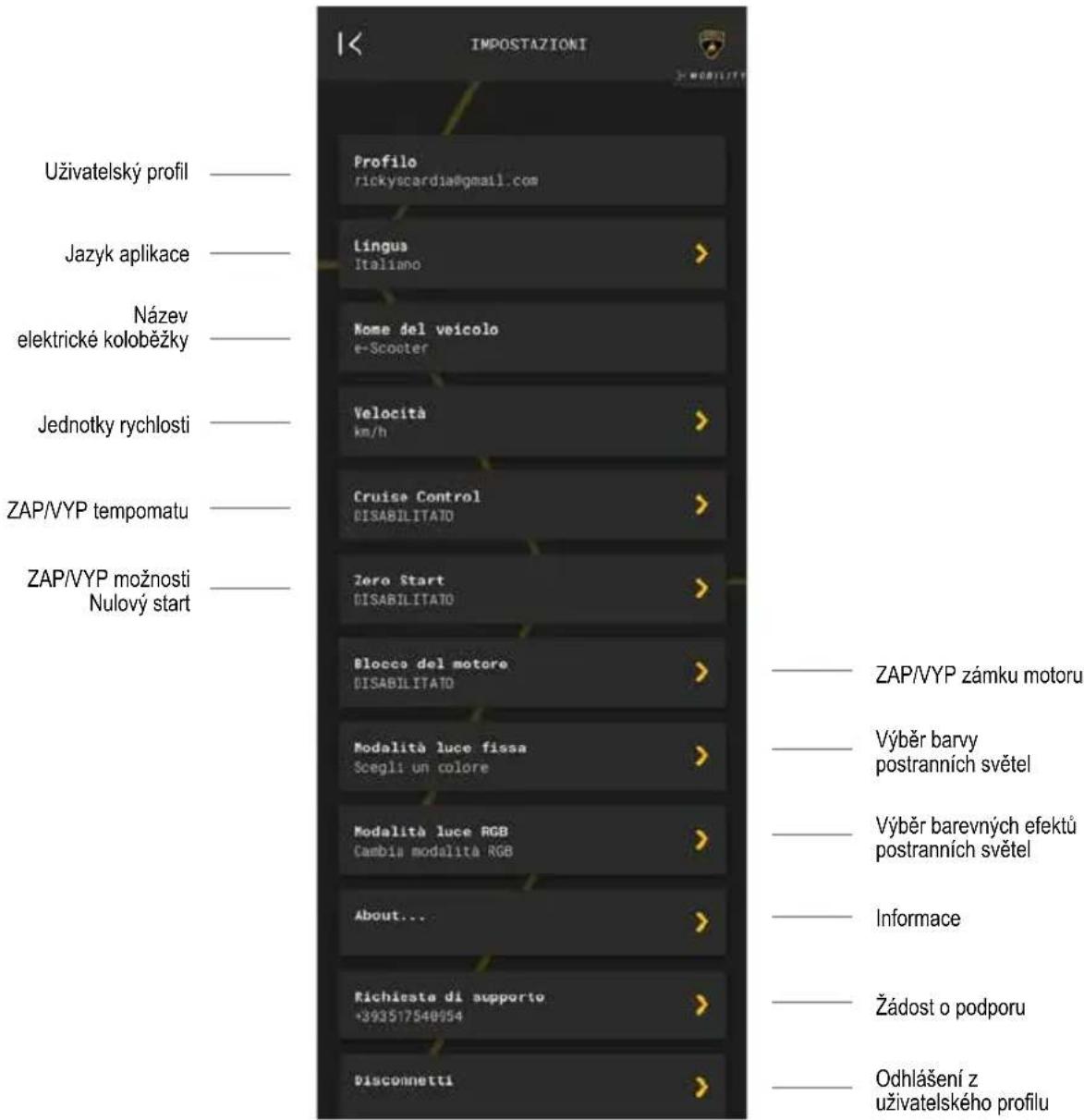
Task: Click the Cruise Control label
Action: [x=417, y=496]
